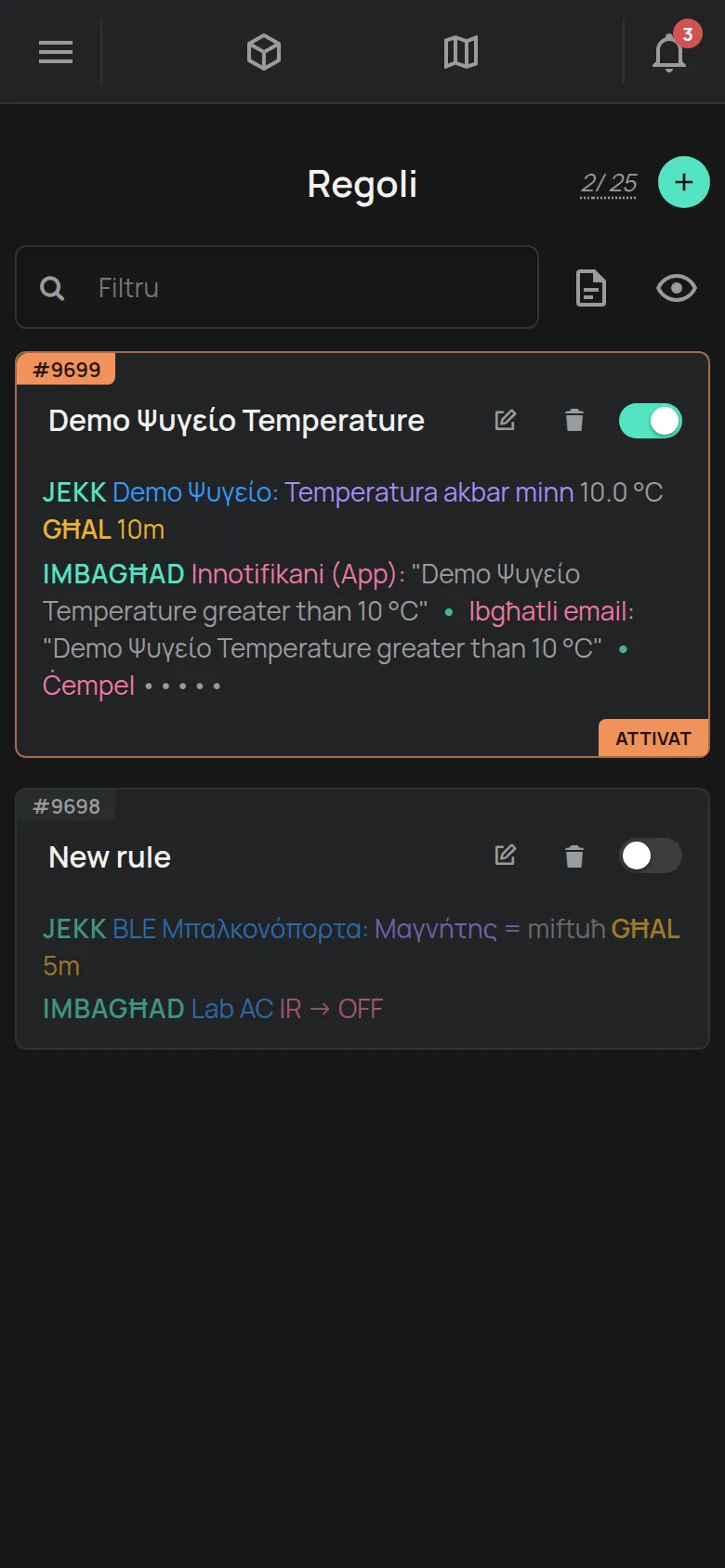
Task: Click the rules log document icon
Action: 591,288
